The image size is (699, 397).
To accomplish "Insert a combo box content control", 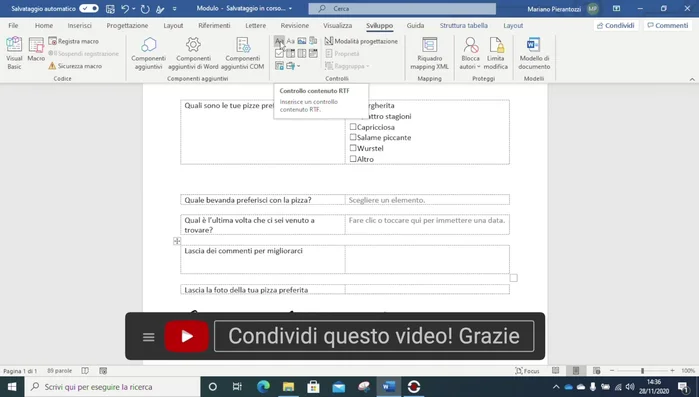I will (x=291, y=53).
